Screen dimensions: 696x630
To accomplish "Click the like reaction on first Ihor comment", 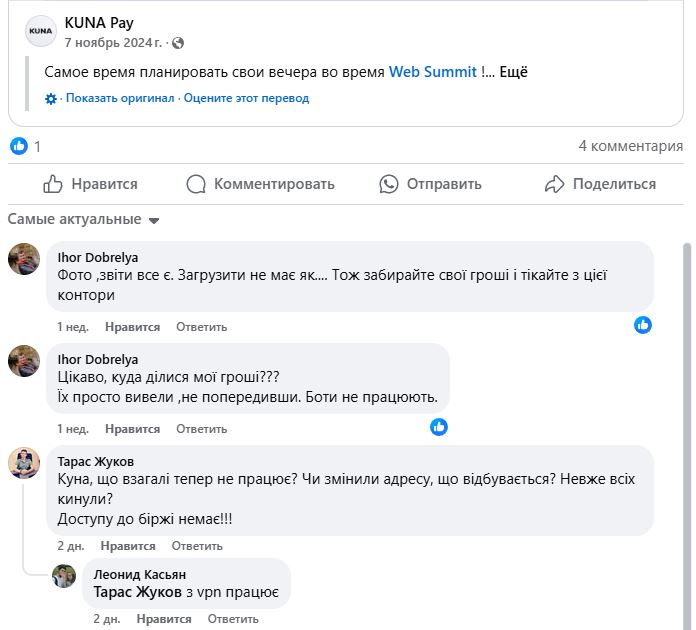I will click(x=643, y=324).
